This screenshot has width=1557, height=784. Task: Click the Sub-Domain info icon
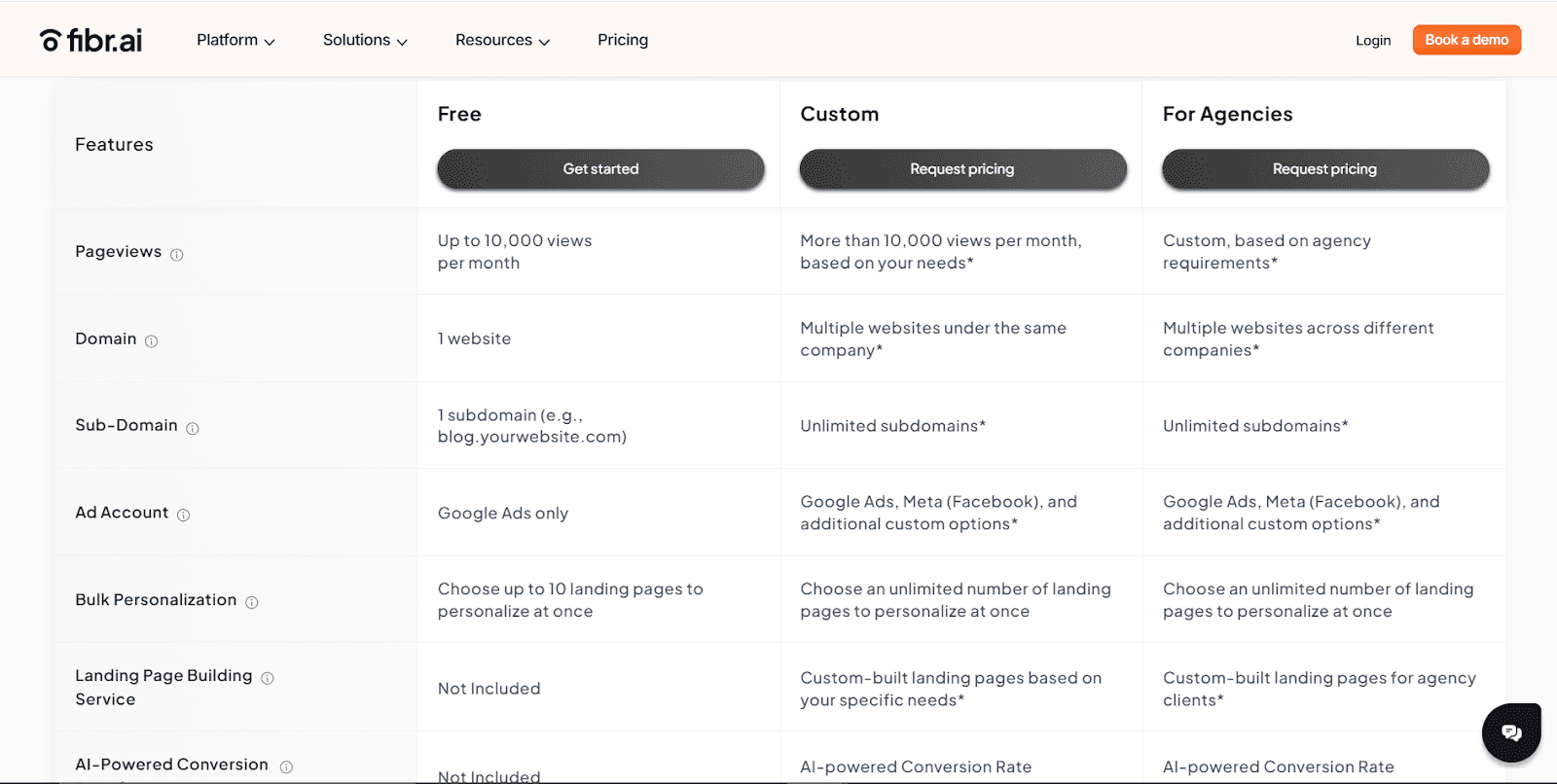pos(193,428)
